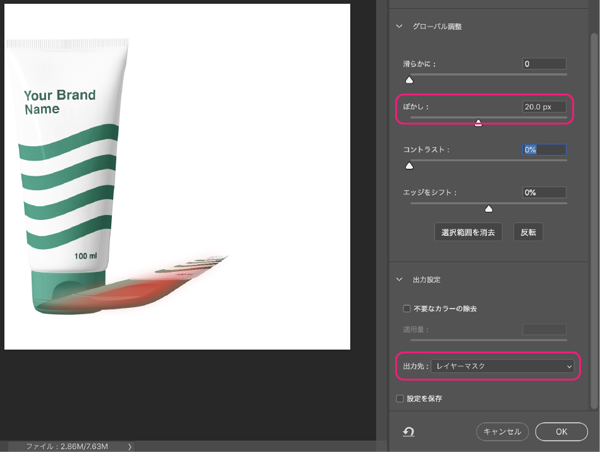Click the ファイル：2.86M/7.63M status text

point(67,446)
